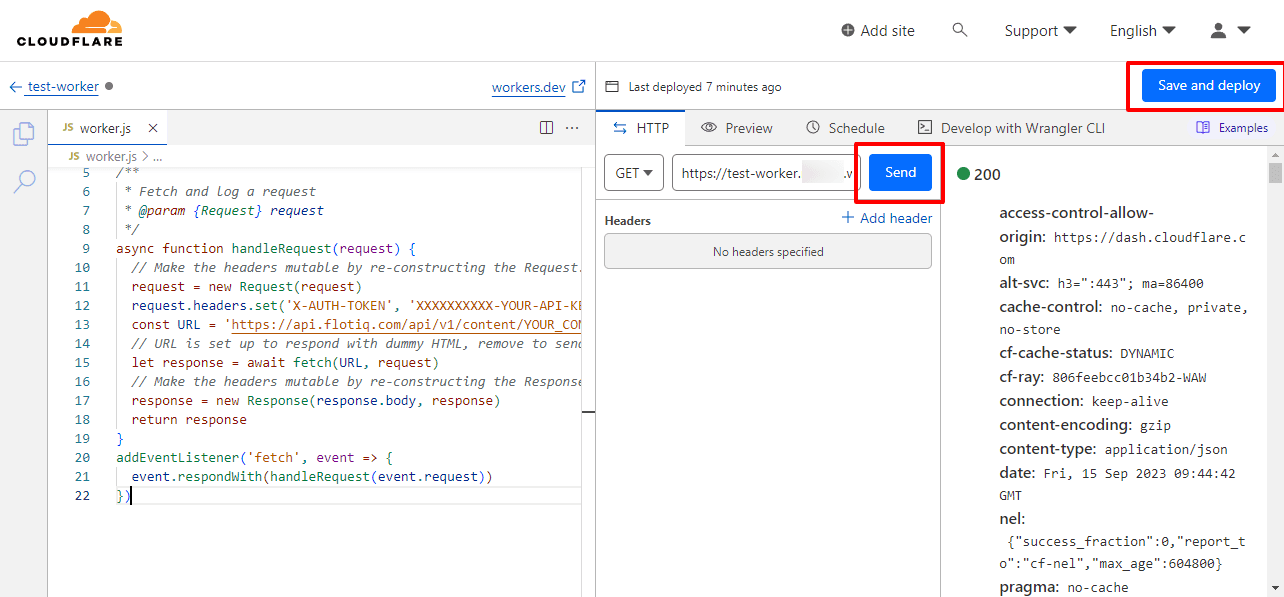Click the scrollbar down arrow in response panel
Image resolution: width=1284 pixels, height=597 pixels.
tap(1275, 588)
